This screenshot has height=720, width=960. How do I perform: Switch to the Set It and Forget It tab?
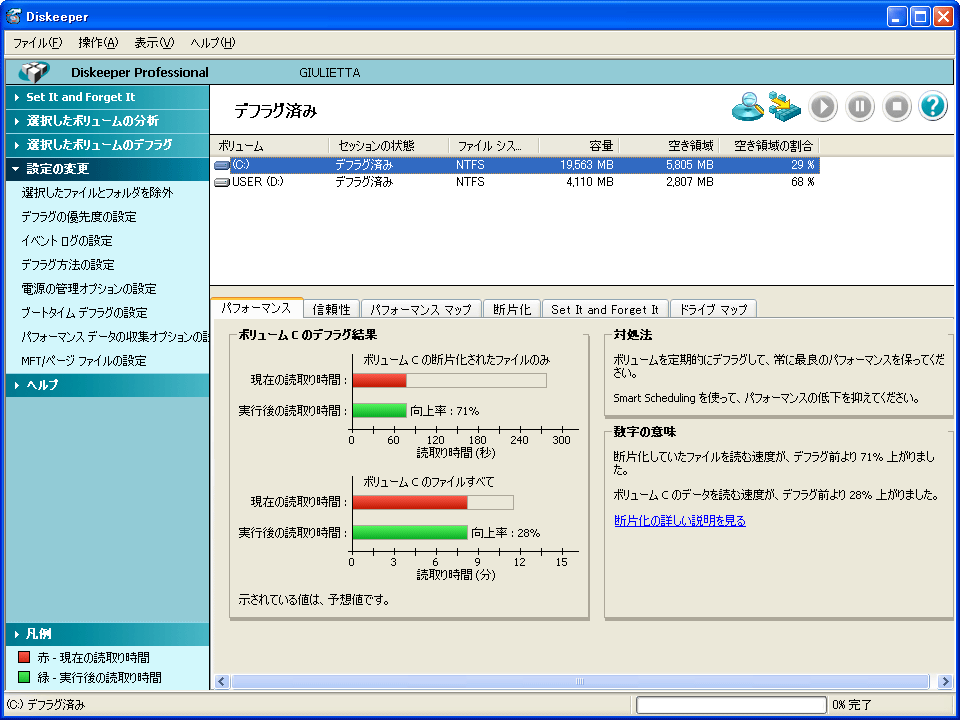pos(605,310)
